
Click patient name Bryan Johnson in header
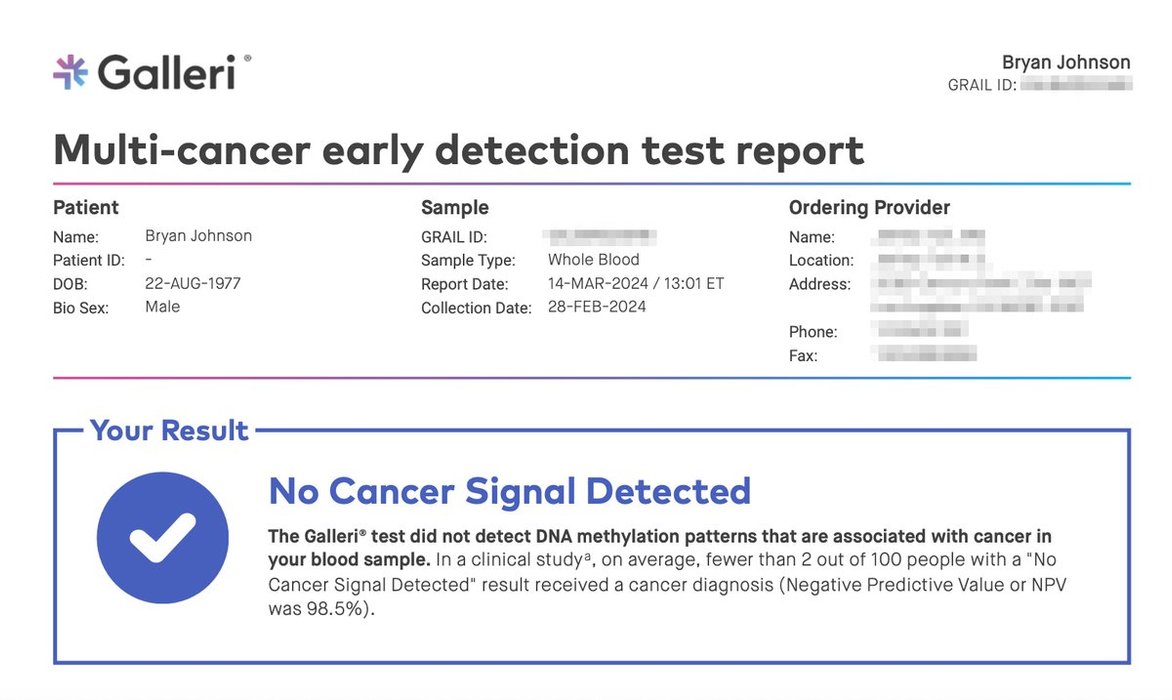[1066, 63]
